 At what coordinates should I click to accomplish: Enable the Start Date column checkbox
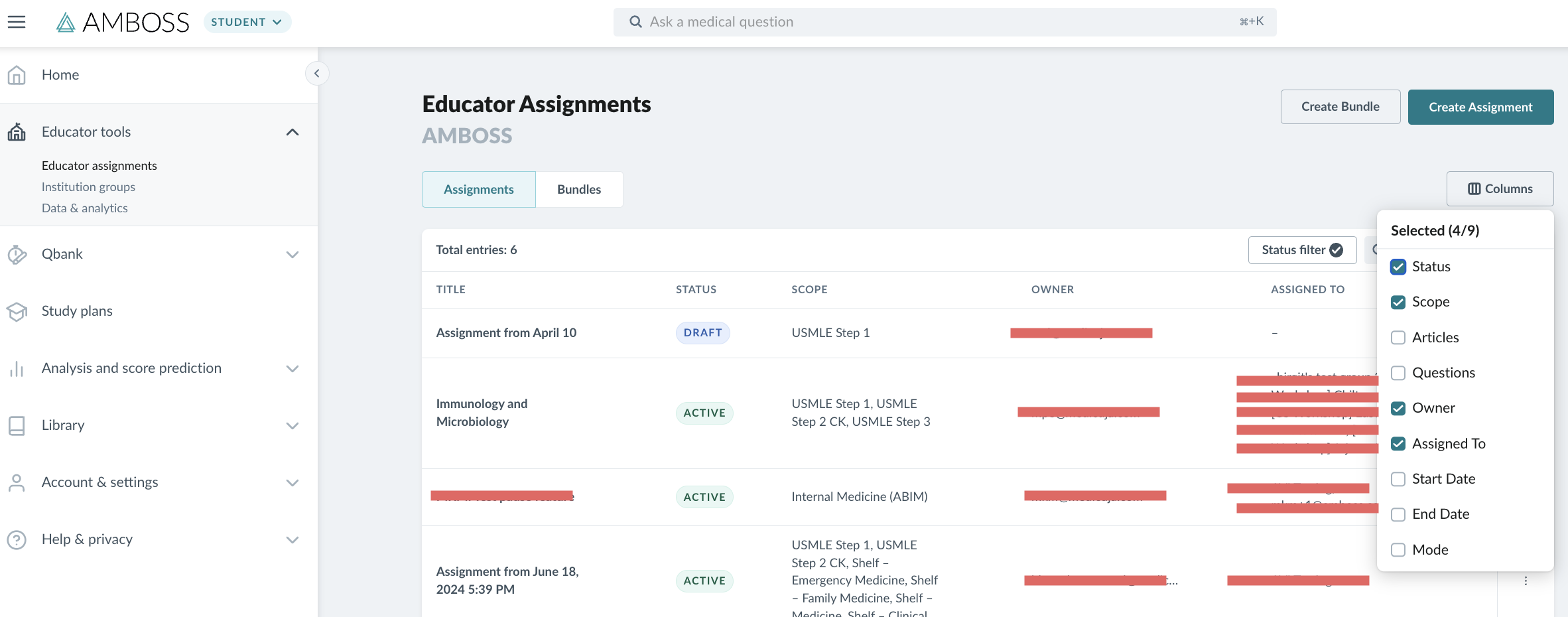(x=1398, y=479)
